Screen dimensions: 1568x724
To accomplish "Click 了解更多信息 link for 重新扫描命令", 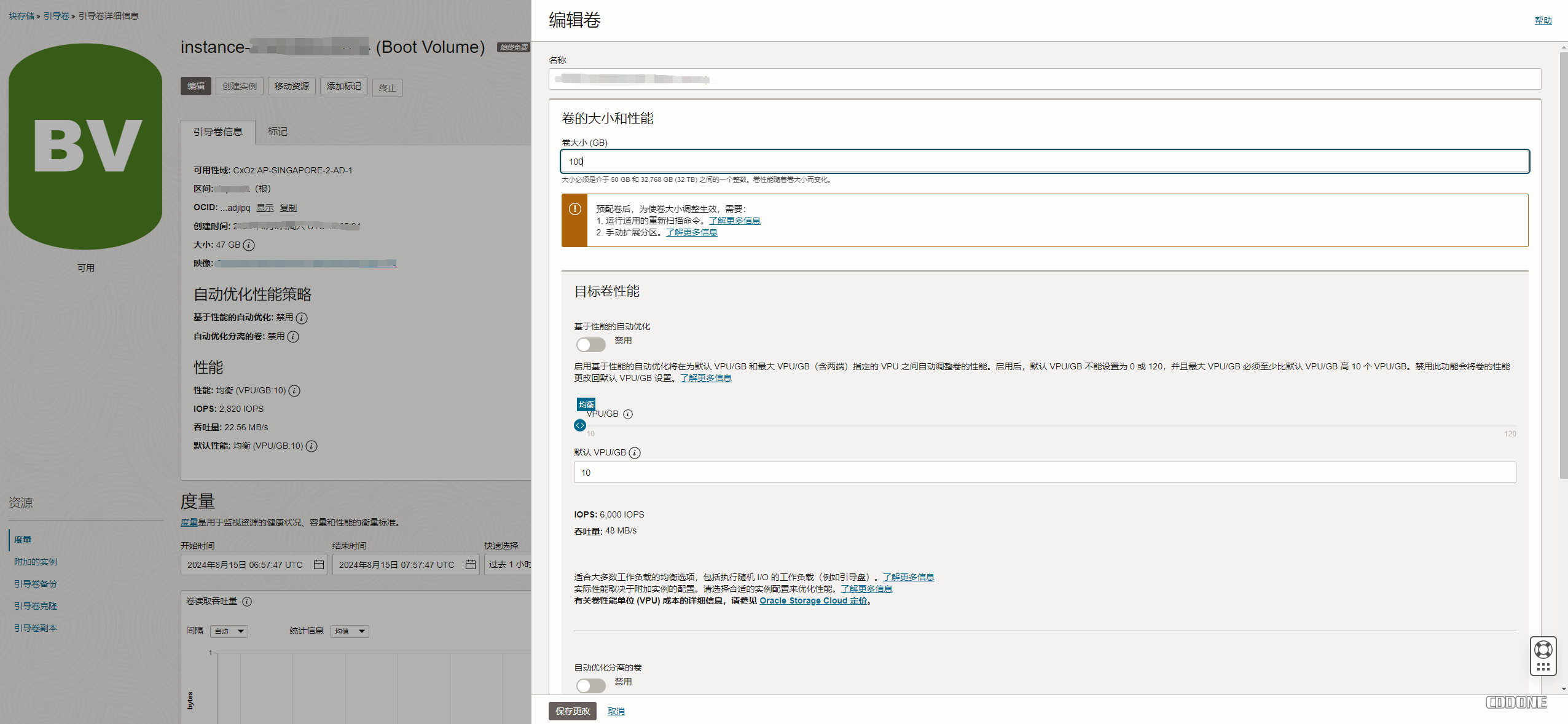I will (735, 221).
